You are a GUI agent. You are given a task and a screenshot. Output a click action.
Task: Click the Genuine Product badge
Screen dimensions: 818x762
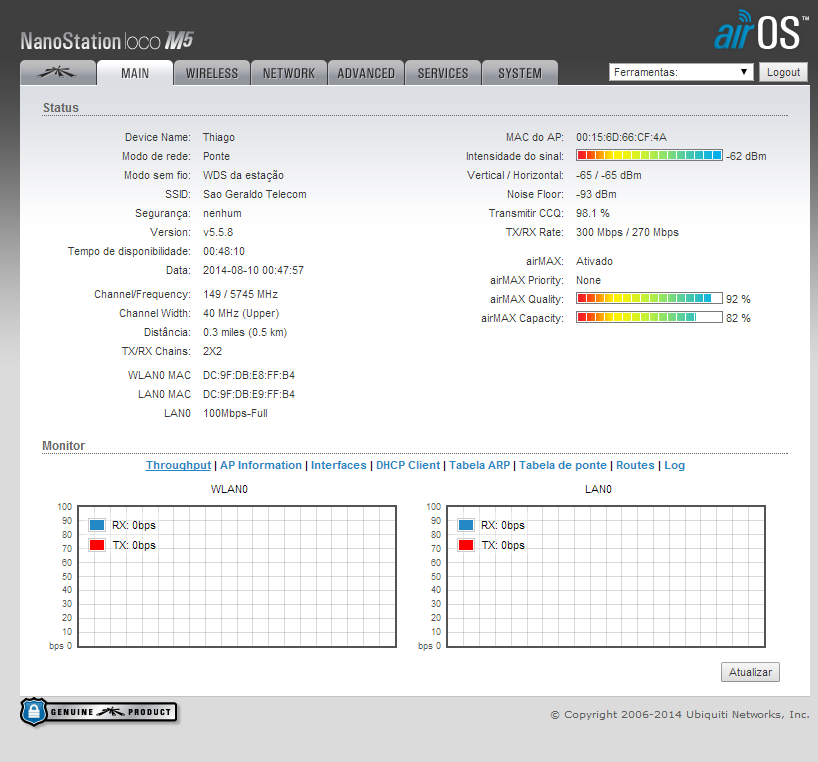[99, 712]
